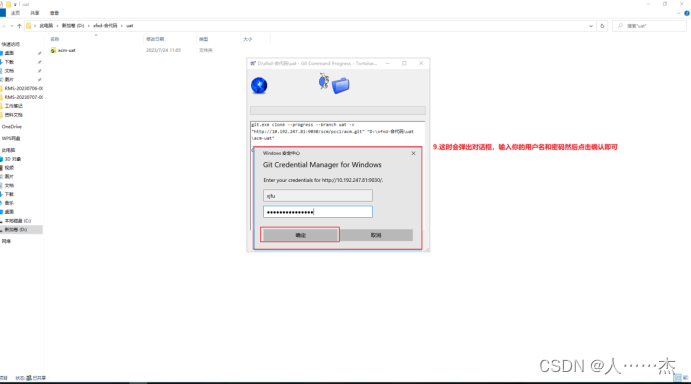
Task: Select 新加卷 (D:) drive in sidebar
Action: [16, 230]
